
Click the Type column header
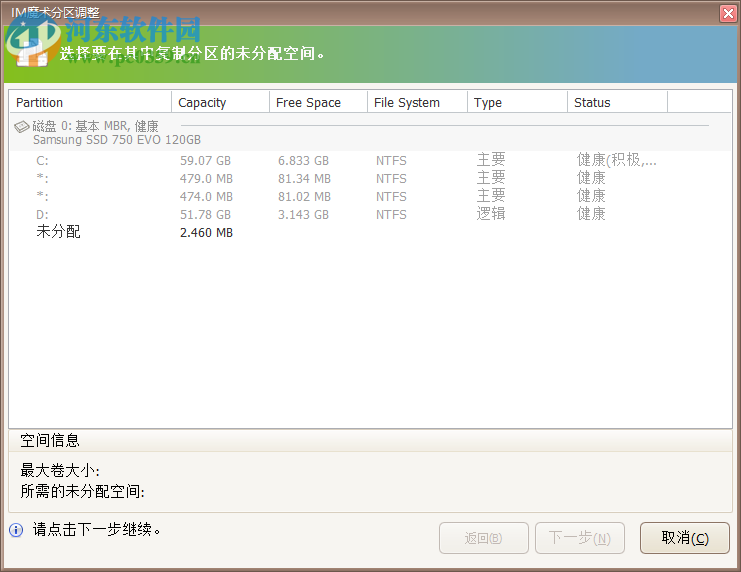(517, 103)
